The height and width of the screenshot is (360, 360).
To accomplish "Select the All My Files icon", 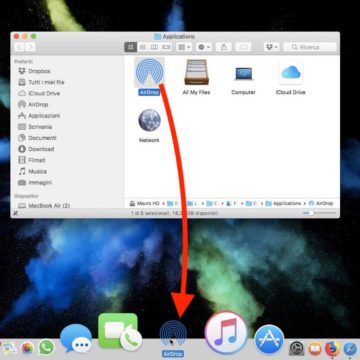I will [196, 72].
